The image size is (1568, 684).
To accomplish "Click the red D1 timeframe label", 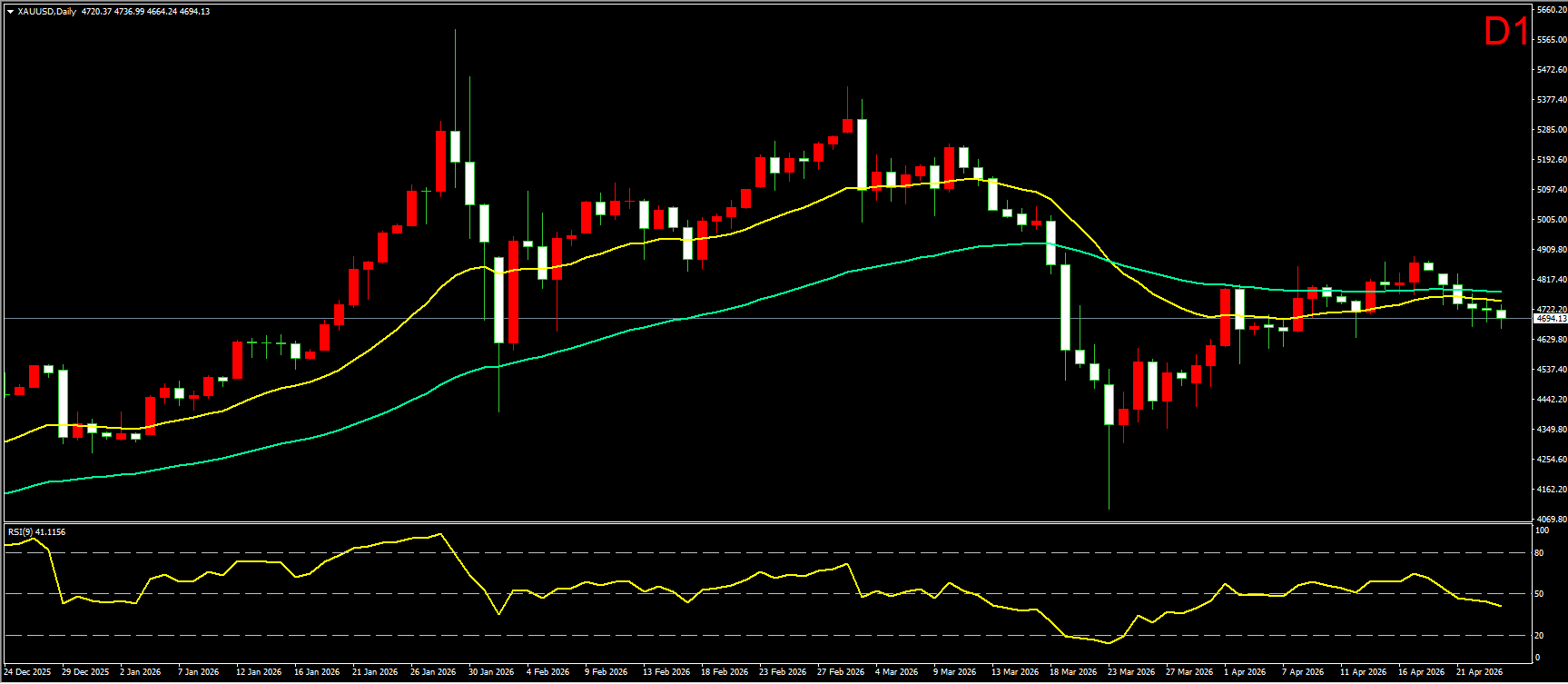I will coord(1505,33).
